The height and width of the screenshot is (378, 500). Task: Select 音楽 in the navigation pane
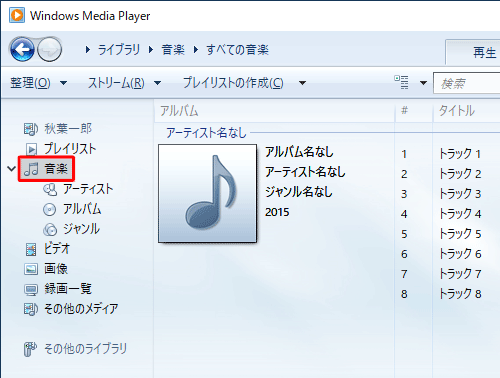tap(56, 169)
